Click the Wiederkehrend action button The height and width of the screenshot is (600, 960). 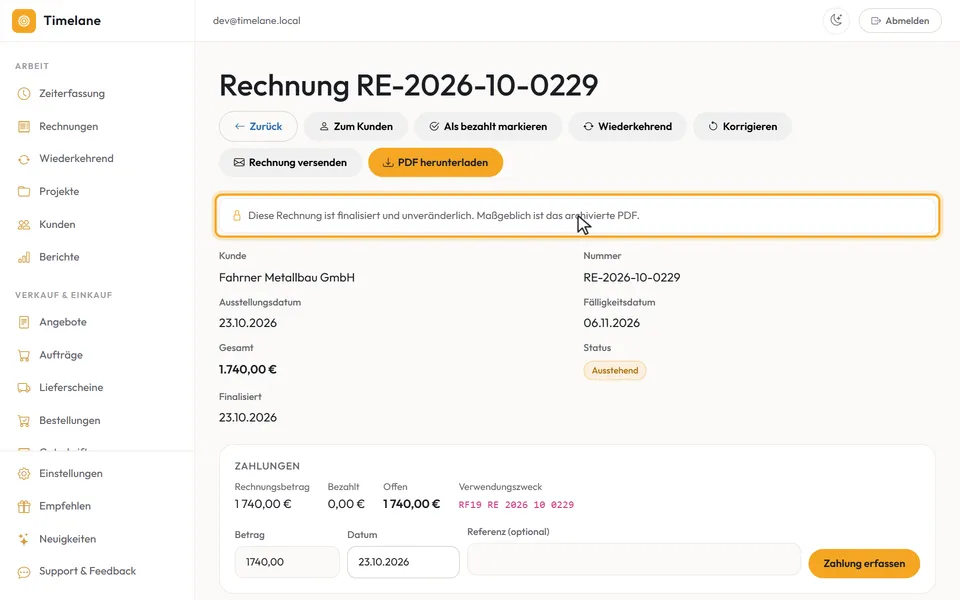pos(627,127)
